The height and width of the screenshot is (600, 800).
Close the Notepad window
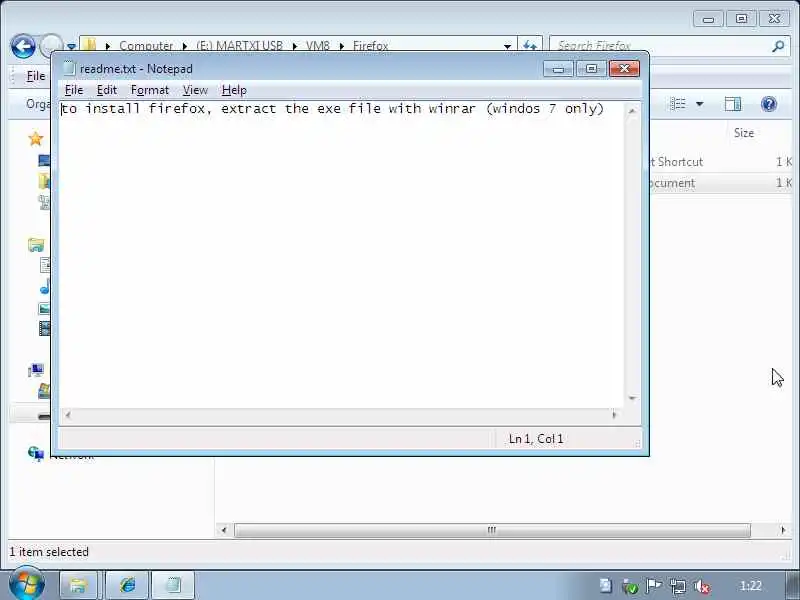624,69
